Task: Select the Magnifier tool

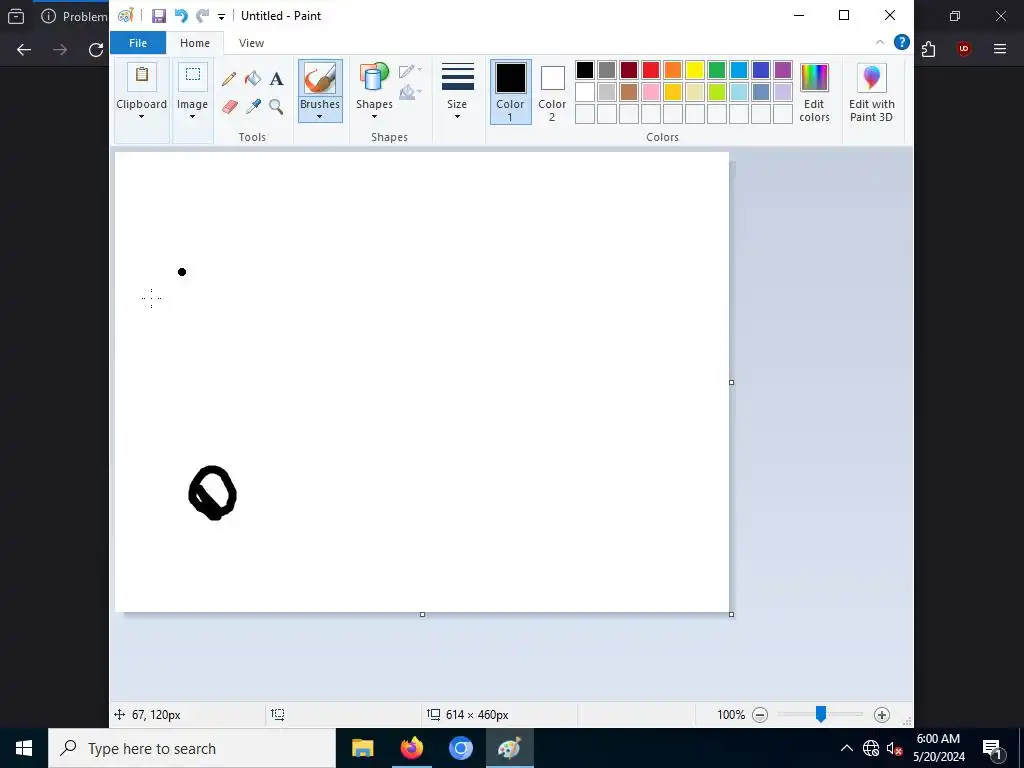Action: pyautogui.click(x=276, y=106)
